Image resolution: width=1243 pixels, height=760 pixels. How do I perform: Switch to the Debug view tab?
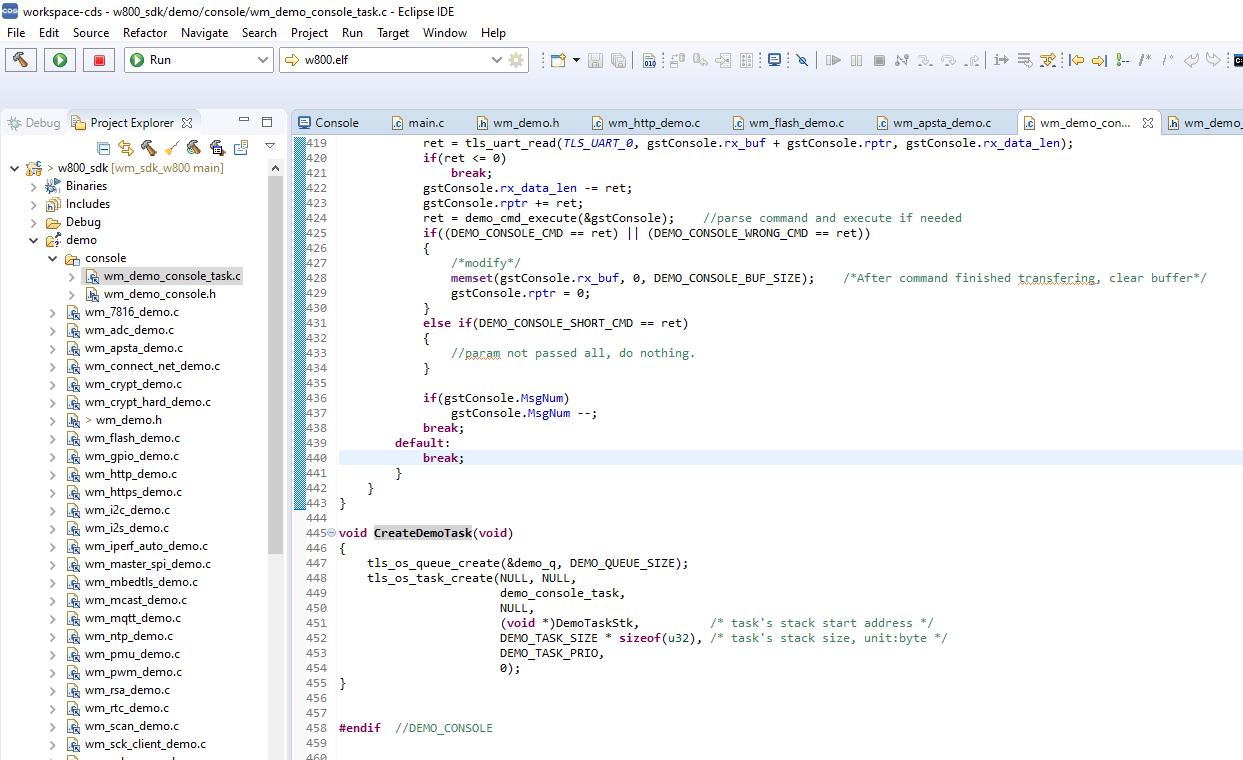33,123
